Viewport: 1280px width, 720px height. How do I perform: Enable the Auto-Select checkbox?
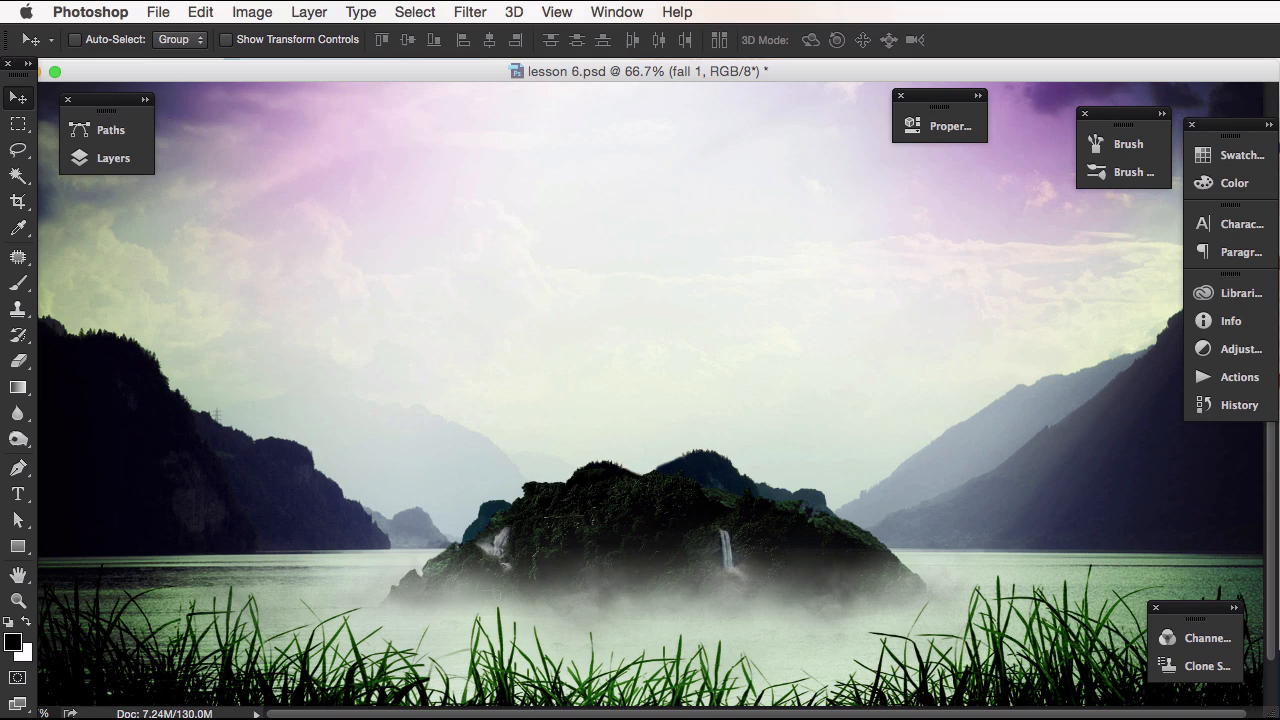pyautogui.click(x=74, y=40)
